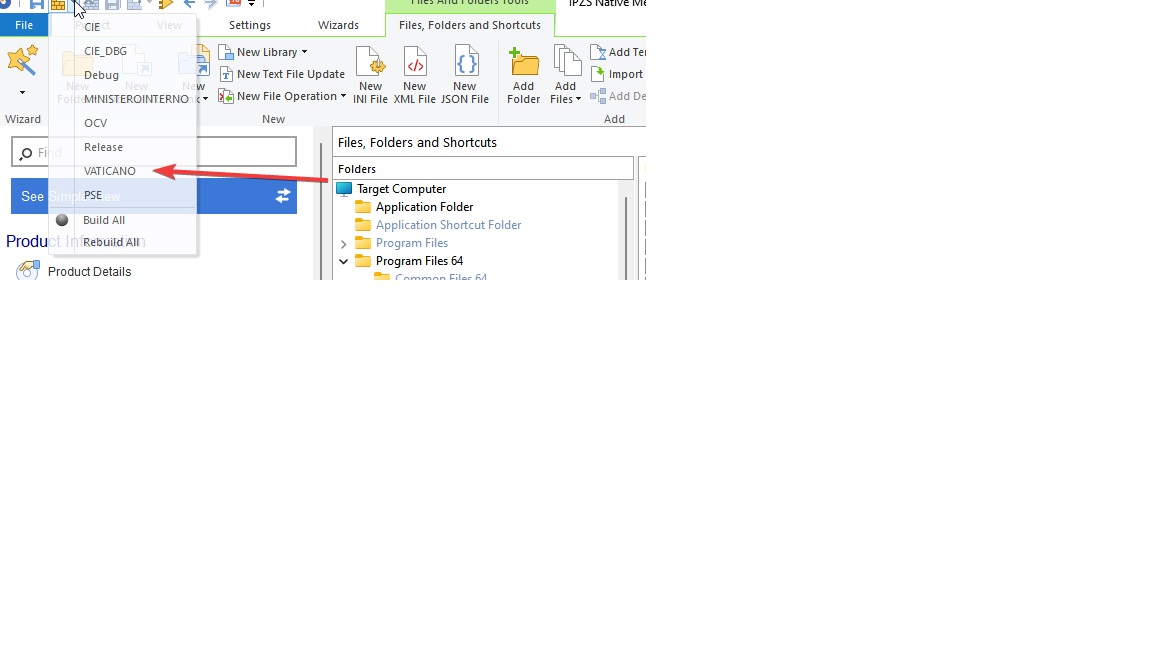Click New Text File Update
This screenshot has height=648, width=1152.
282,74
